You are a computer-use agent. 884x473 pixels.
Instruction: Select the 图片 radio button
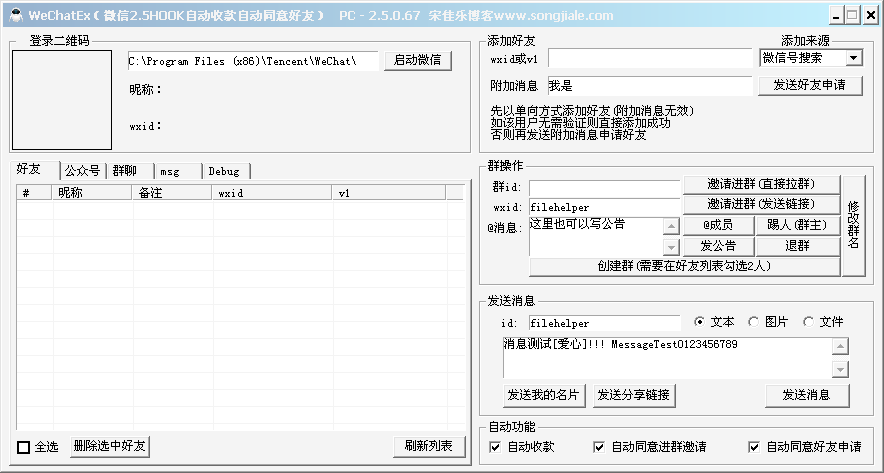point(754,322)
